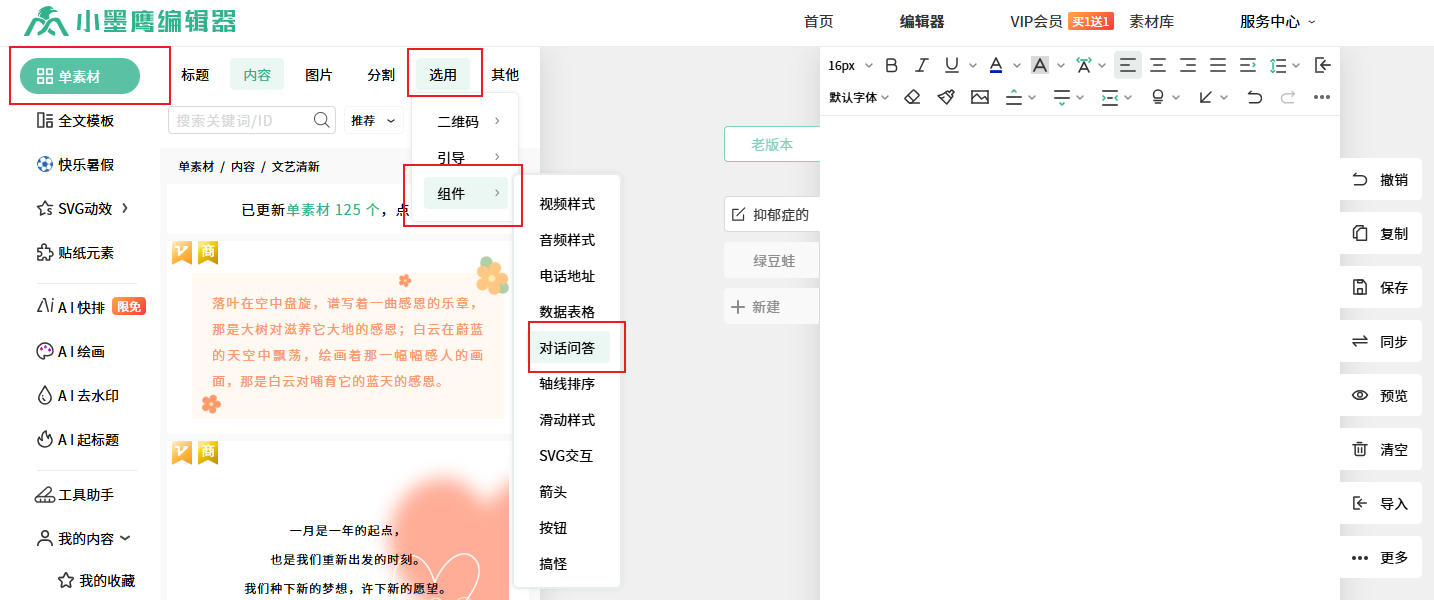Image resolution: width=1434 pixels, height=600 pixels.
Task: Select the 单素材 sidebar button
Action: tap(80, 76)
